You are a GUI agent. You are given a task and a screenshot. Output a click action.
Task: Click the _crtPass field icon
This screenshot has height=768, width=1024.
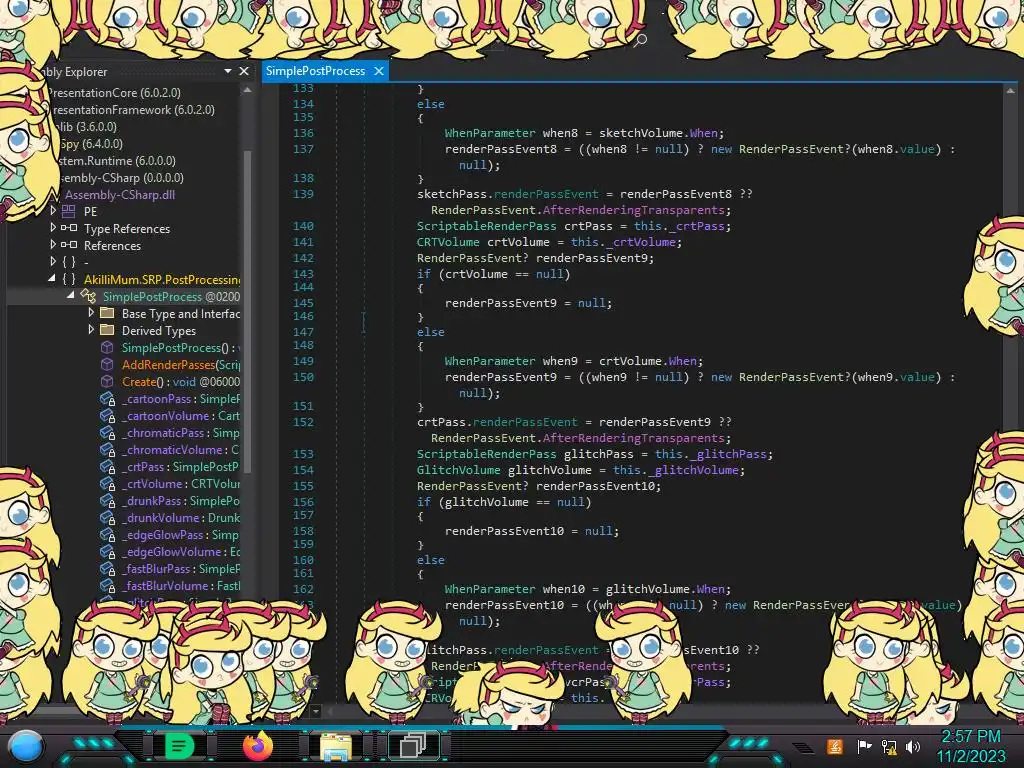107,466
